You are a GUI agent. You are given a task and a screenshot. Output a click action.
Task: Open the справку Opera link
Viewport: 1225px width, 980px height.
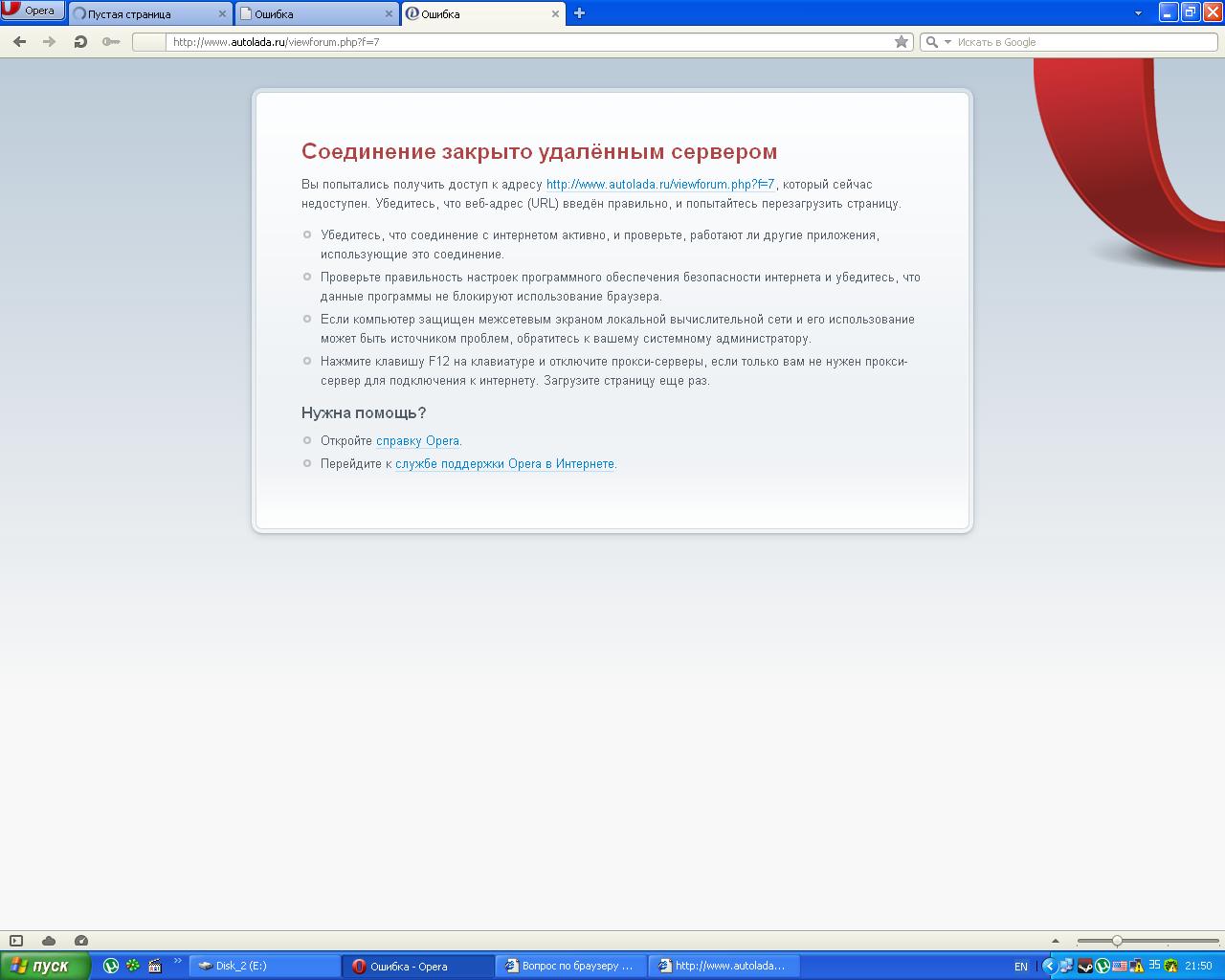(x=417, y=441)
